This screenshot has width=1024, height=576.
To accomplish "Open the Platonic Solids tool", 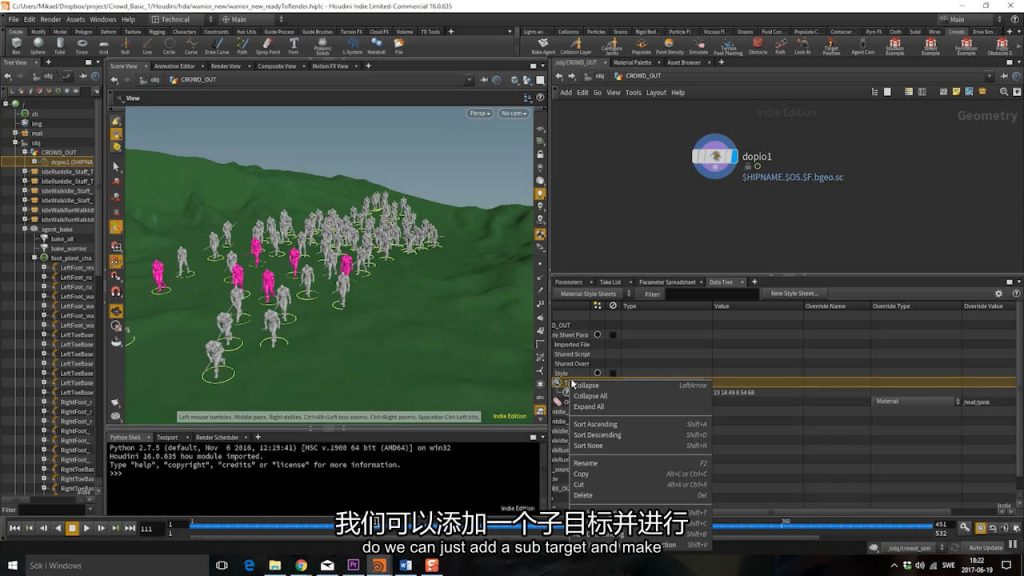I will point(323,45).
